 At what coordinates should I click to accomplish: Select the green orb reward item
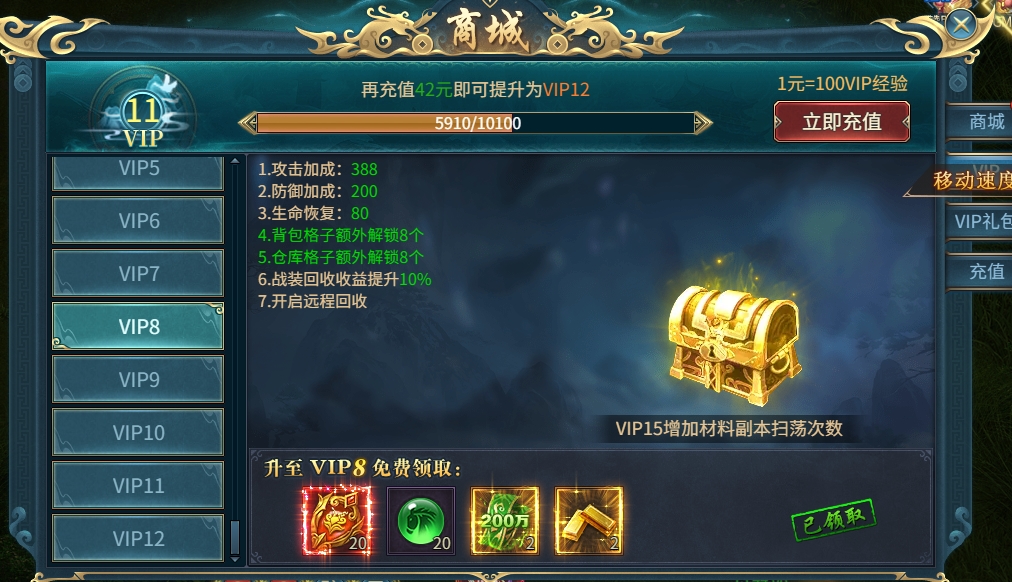tap(421, 521)
